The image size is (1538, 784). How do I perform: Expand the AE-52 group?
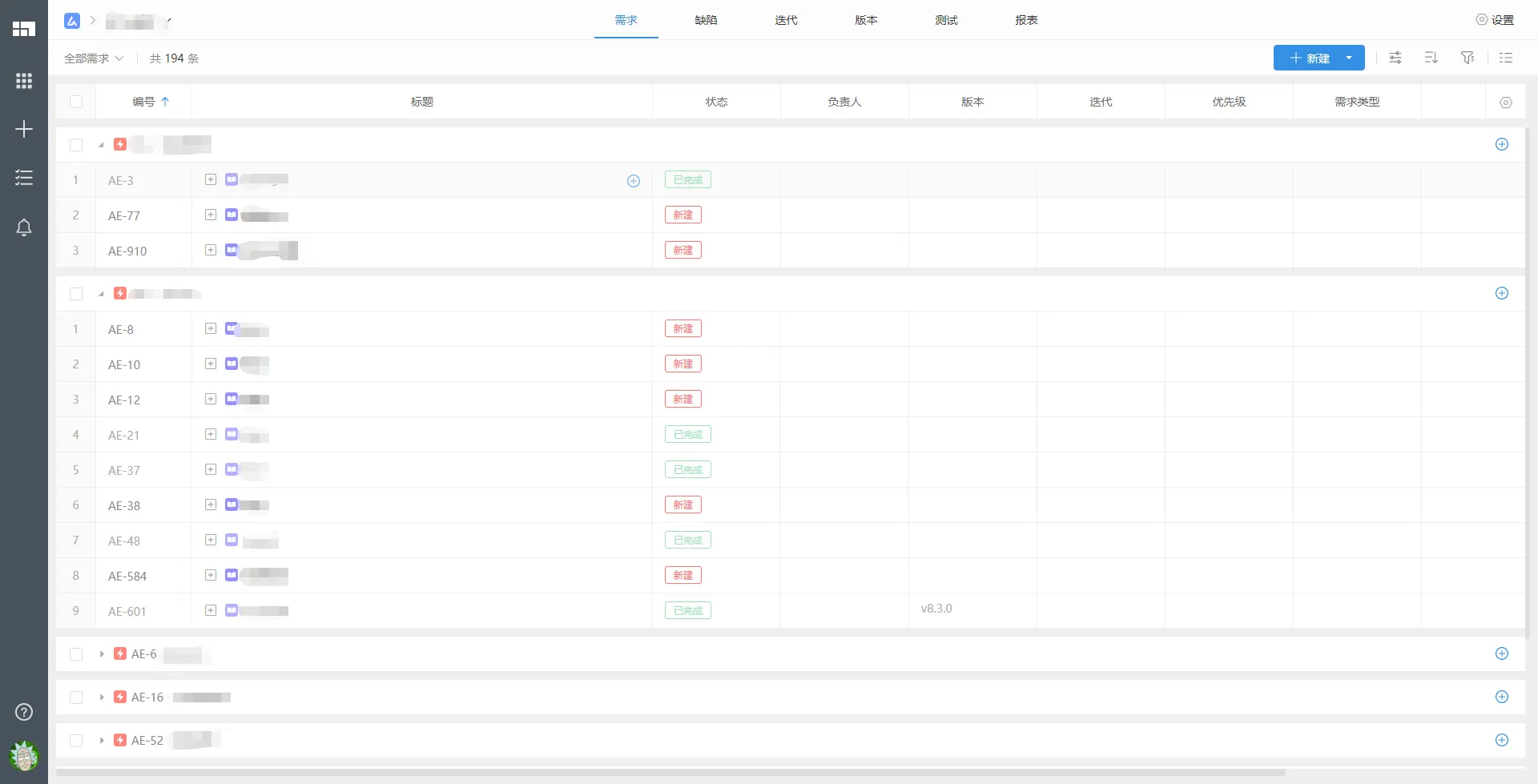101,741
